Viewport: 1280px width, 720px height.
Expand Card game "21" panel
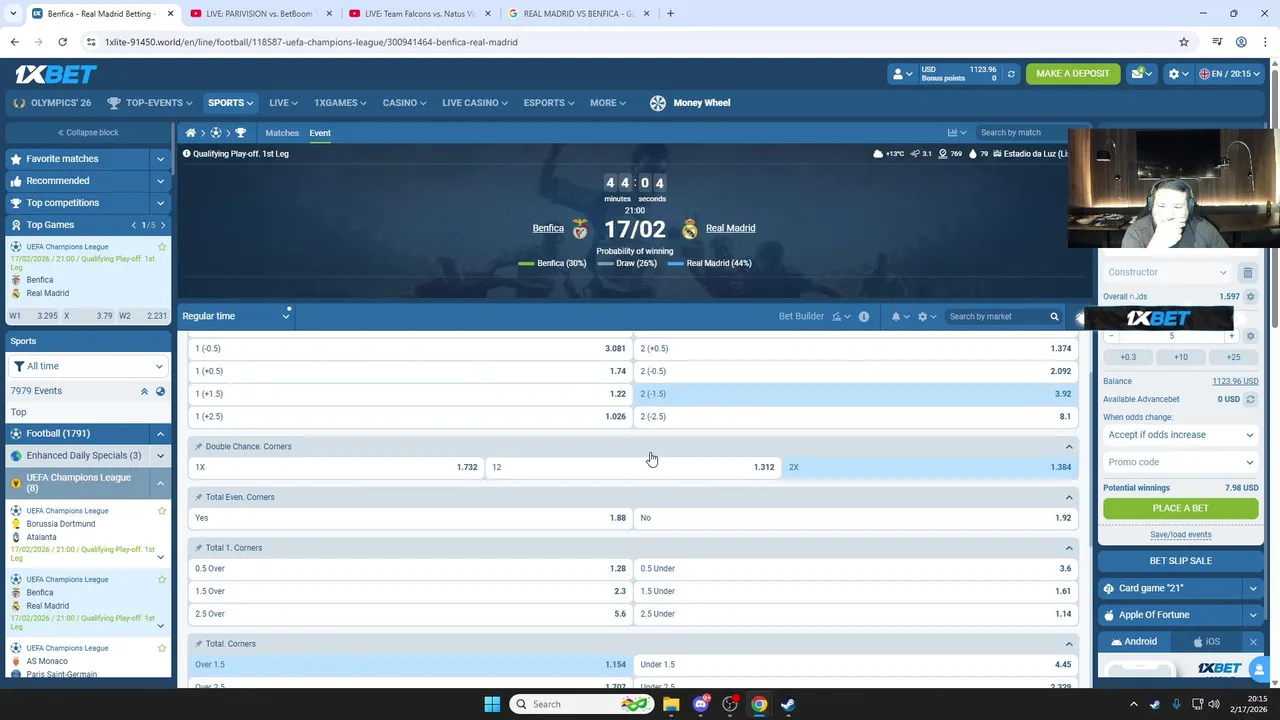1253,589
